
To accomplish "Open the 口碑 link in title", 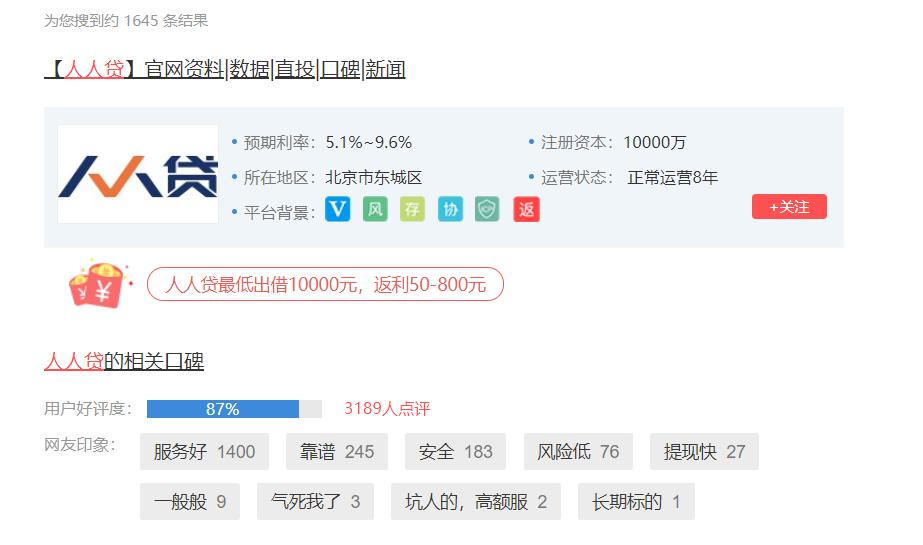I will (340, 69).
